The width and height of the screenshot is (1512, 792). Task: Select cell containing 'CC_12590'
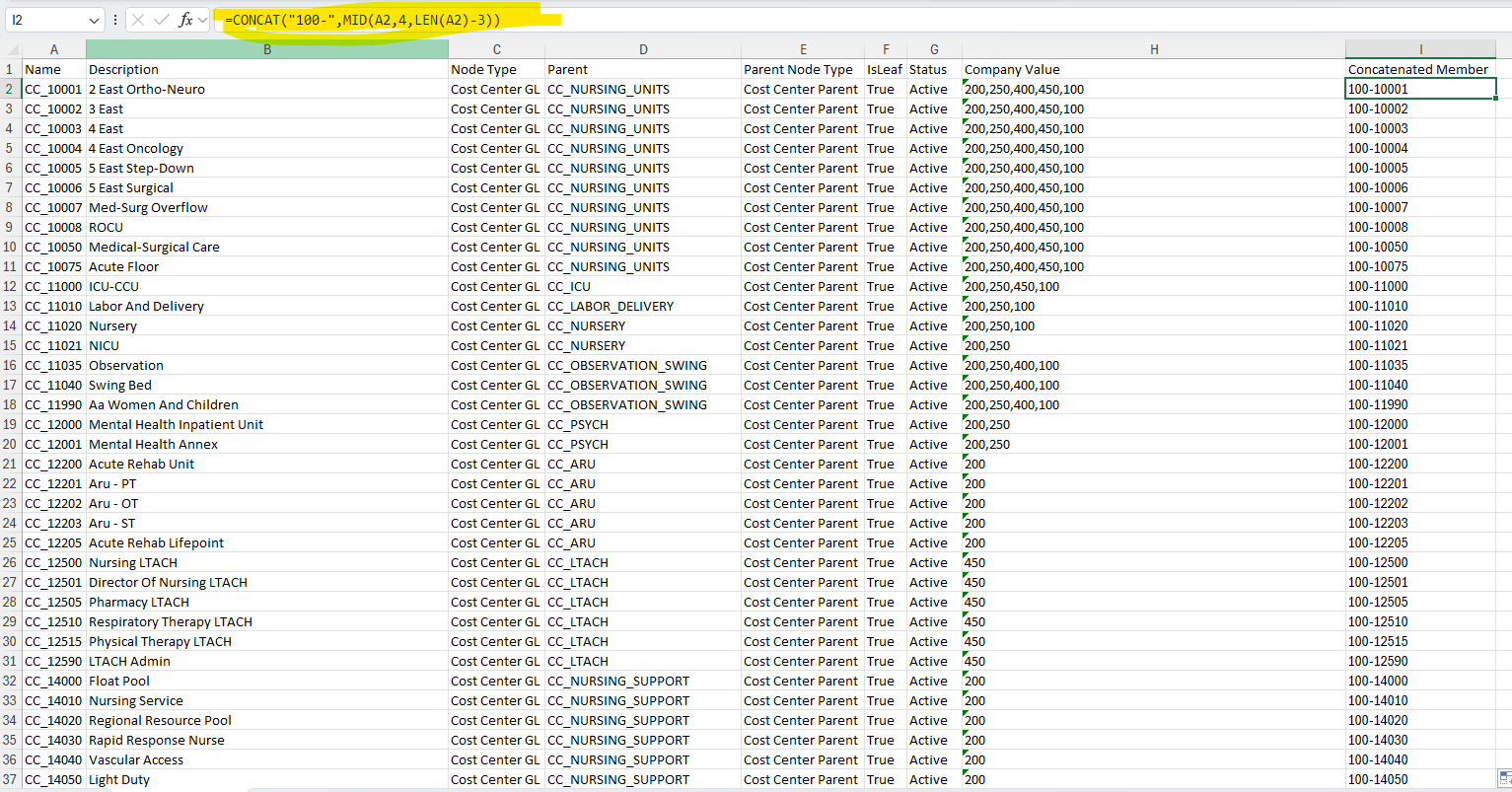53,661
